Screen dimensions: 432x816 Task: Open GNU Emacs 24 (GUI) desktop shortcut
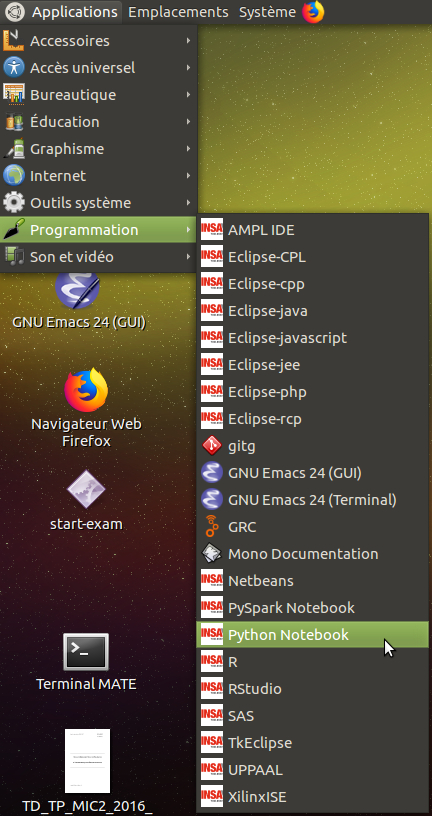[79, 302]
